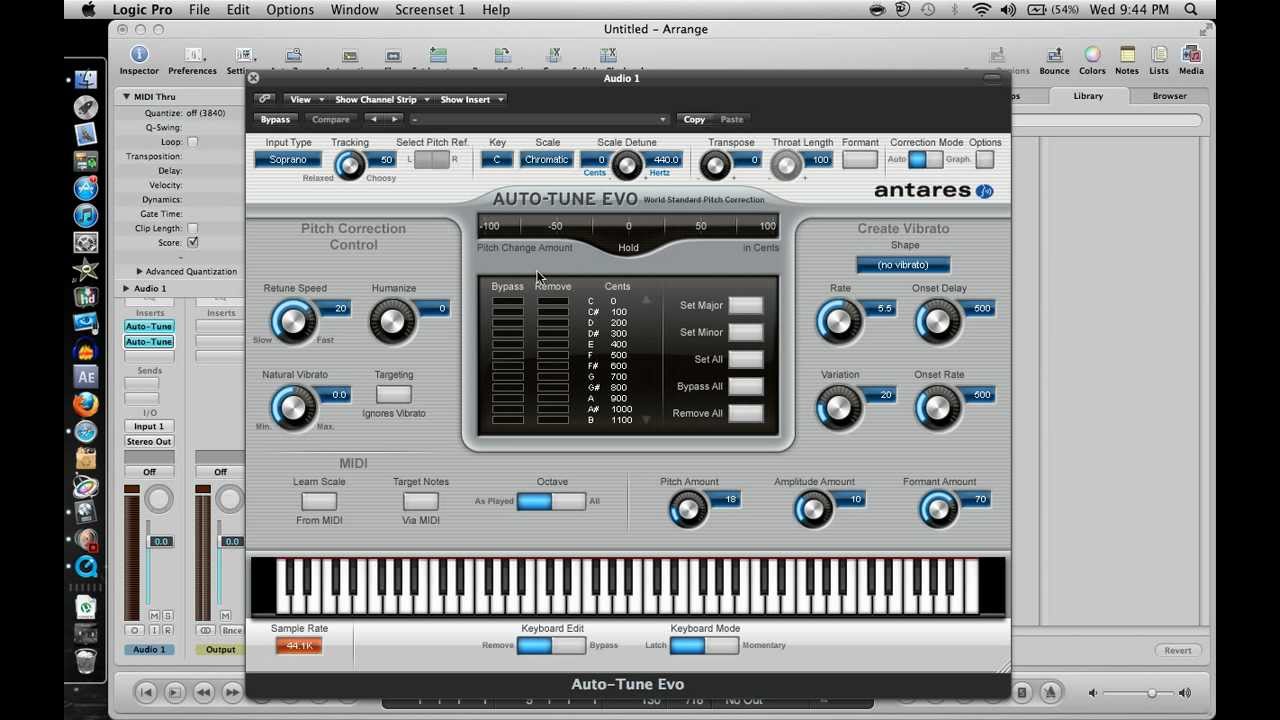Image resolution: width=1280 pixels, height=720 pixels.
Task: Turn the Tracking knob
Action: 349,165
